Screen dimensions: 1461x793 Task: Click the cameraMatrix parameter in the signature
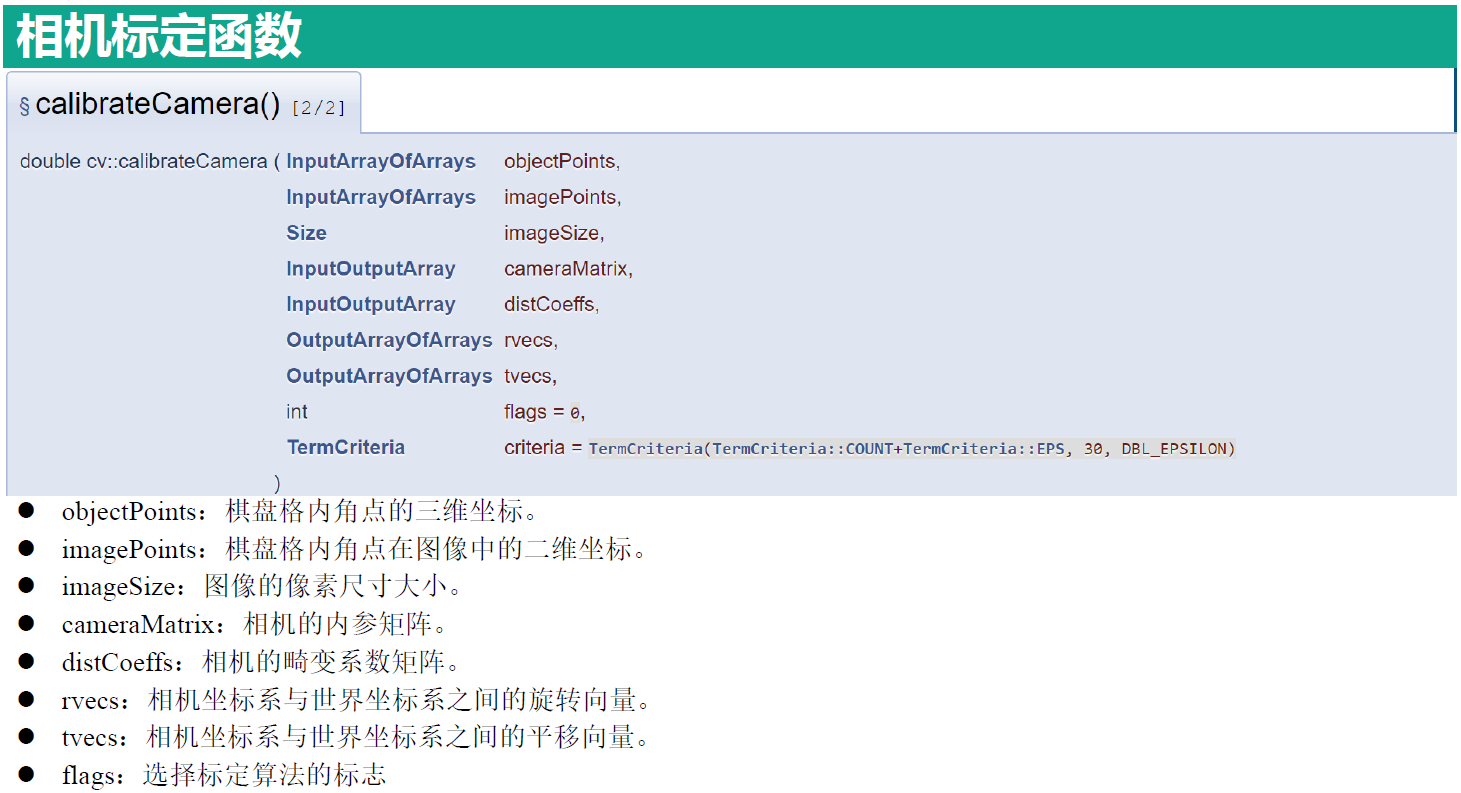[x=568, y=268]
